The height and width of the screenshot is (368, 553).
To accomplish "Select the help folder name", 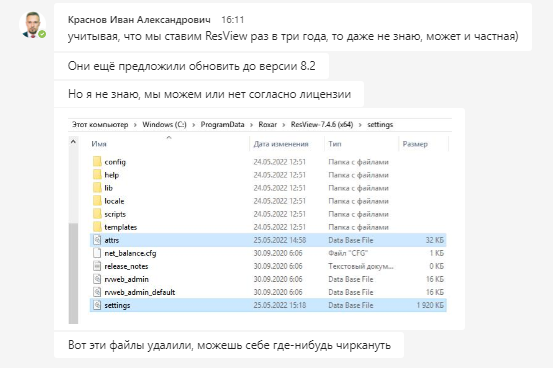I will (x=111, y=175).
